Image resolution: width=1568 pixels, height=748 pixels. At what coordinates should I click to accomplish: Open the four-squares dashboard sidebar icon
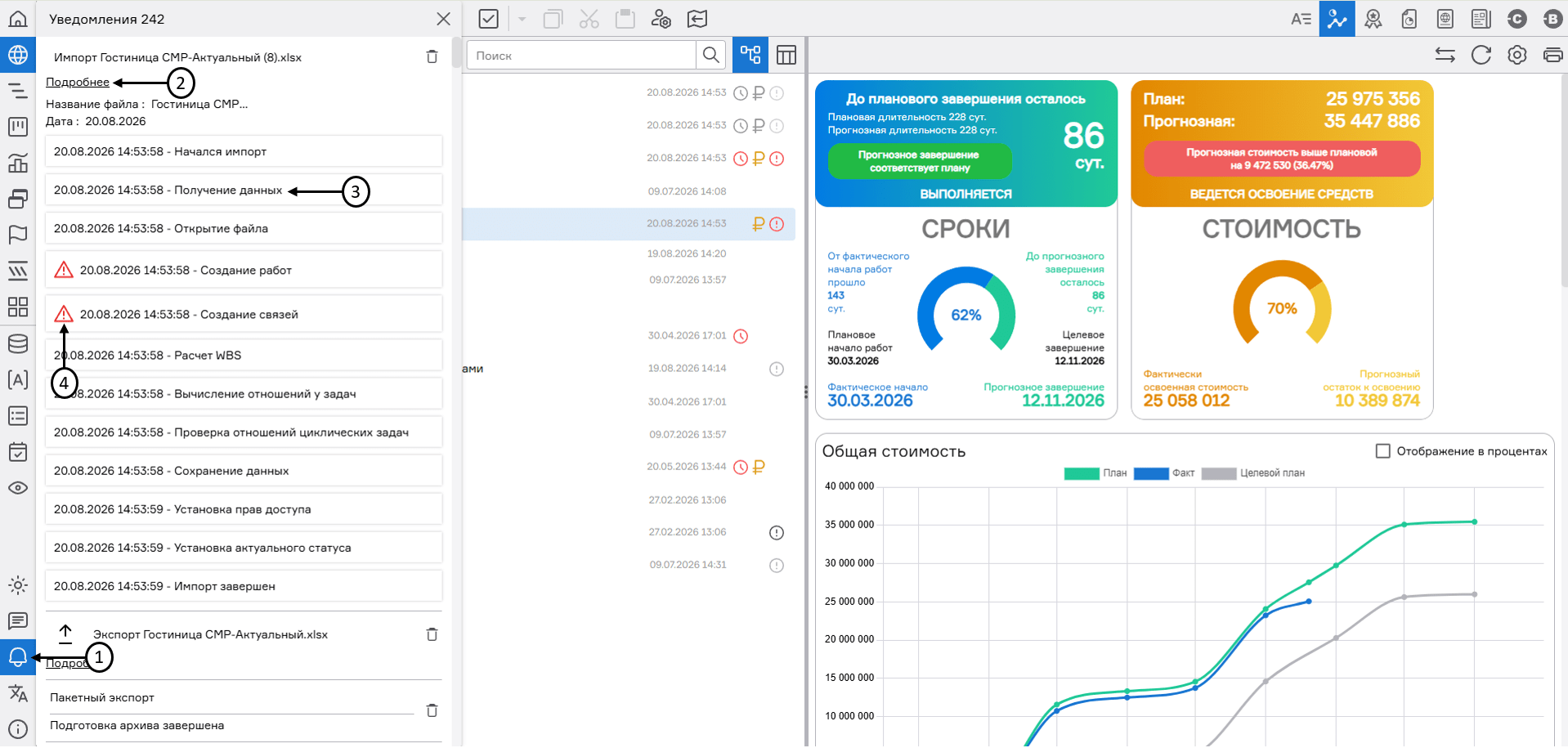18,307
